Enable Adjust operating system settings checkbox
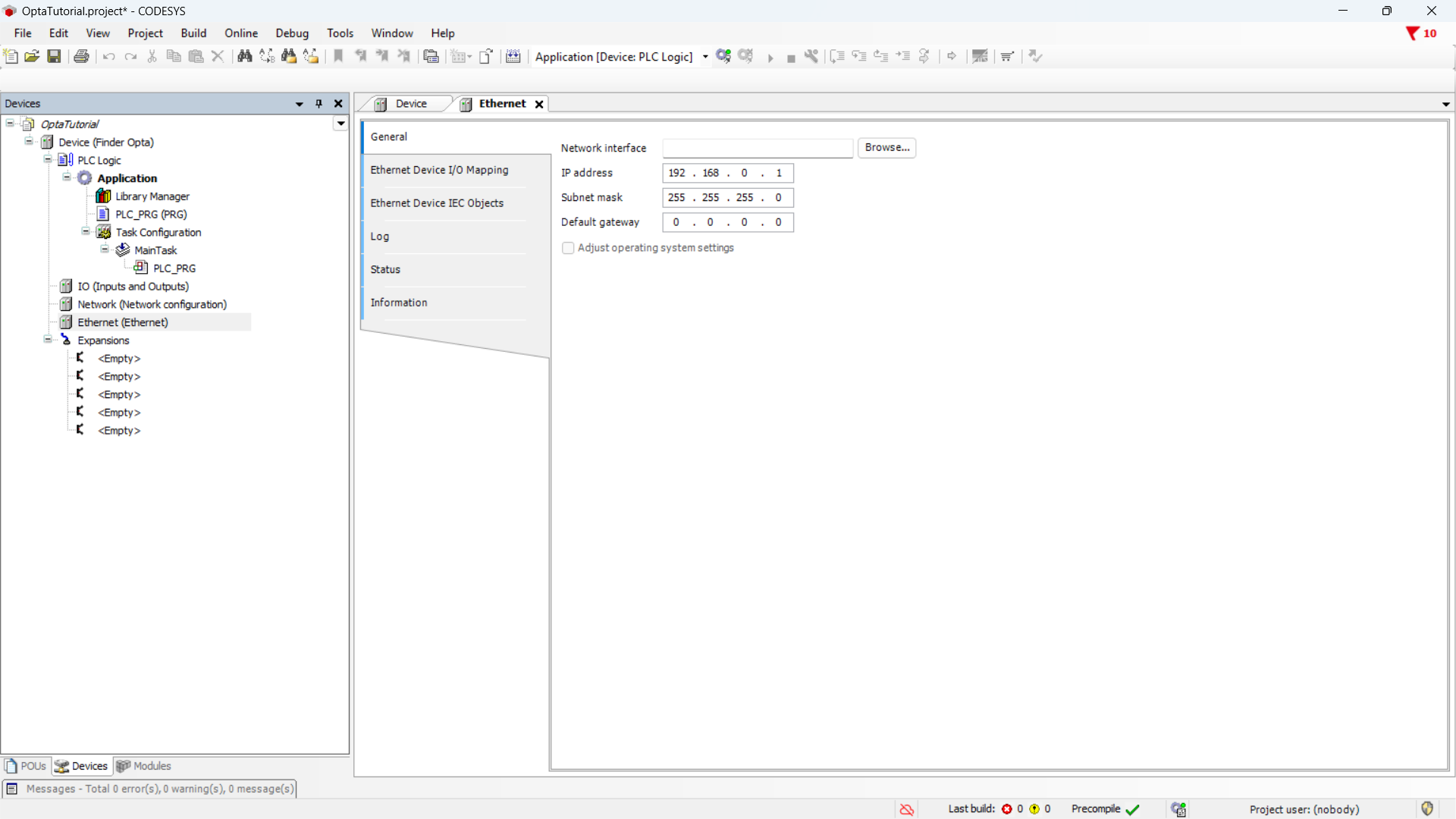Screen dimensions: 1456x819 (x=568, y=248)
